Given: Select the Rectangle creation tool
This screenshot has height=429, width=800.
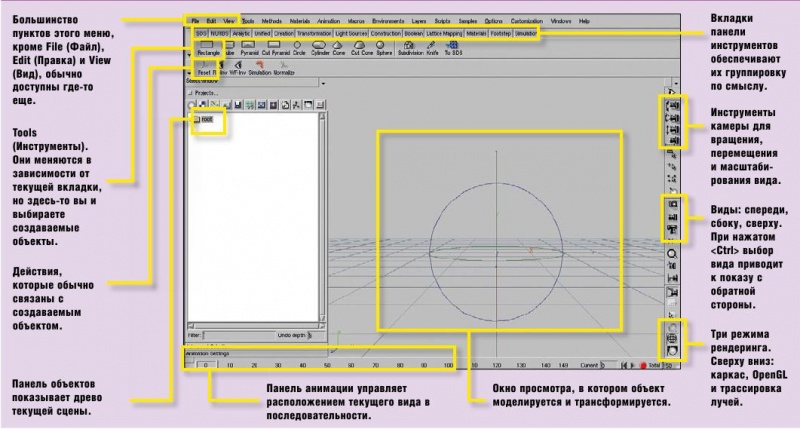Looking at the screenshot, I should (x=208, y=48).
